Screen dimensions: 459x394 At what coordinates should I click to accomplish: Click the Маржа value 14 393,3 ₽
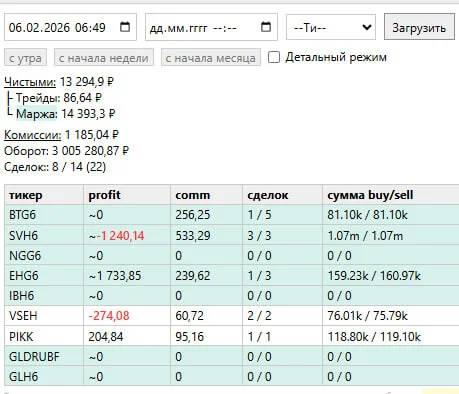88,114
